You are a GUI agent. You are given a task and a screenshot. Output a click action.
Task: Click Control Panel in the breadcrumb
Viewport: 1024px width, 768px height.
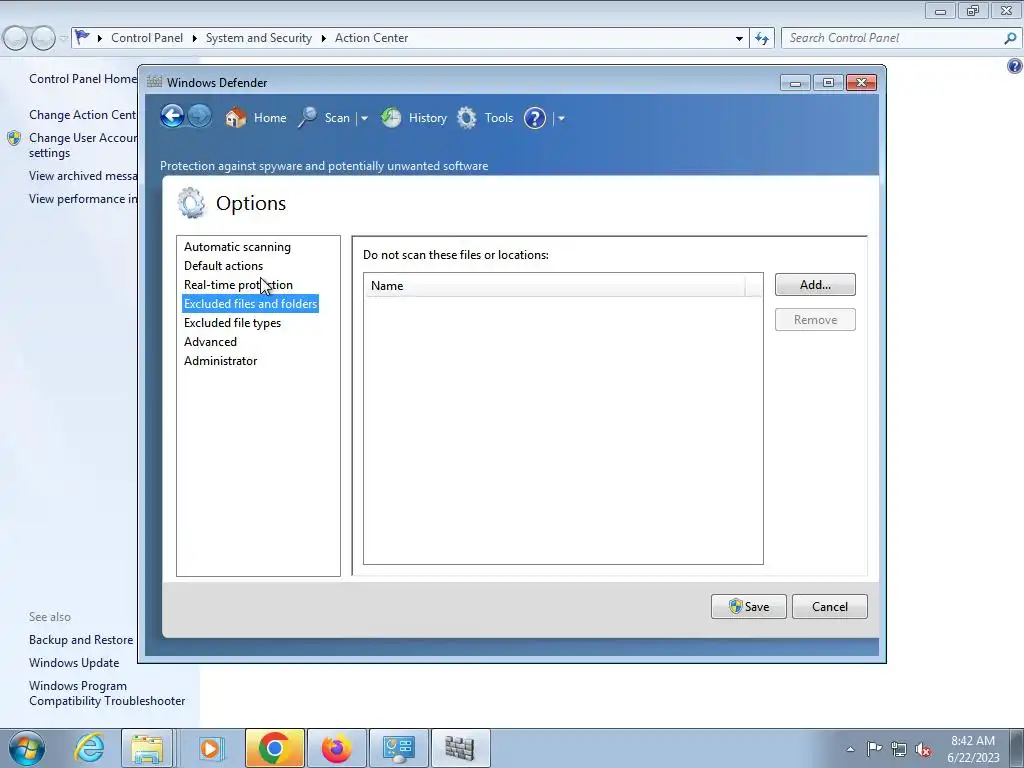(147, 38)
